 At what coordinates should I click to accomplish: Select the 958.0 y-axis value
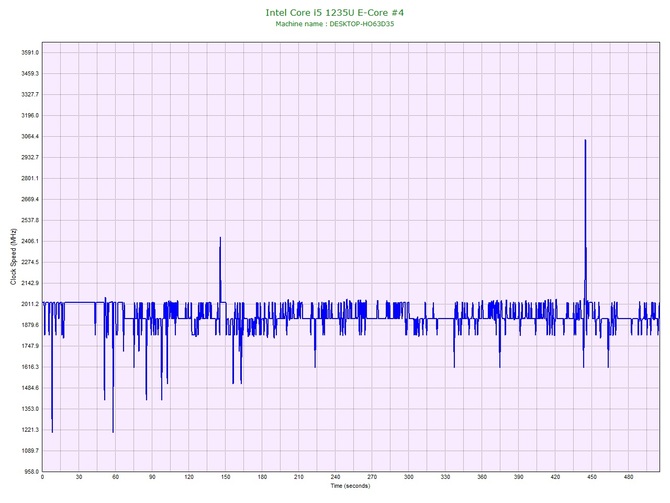[31, 471]
